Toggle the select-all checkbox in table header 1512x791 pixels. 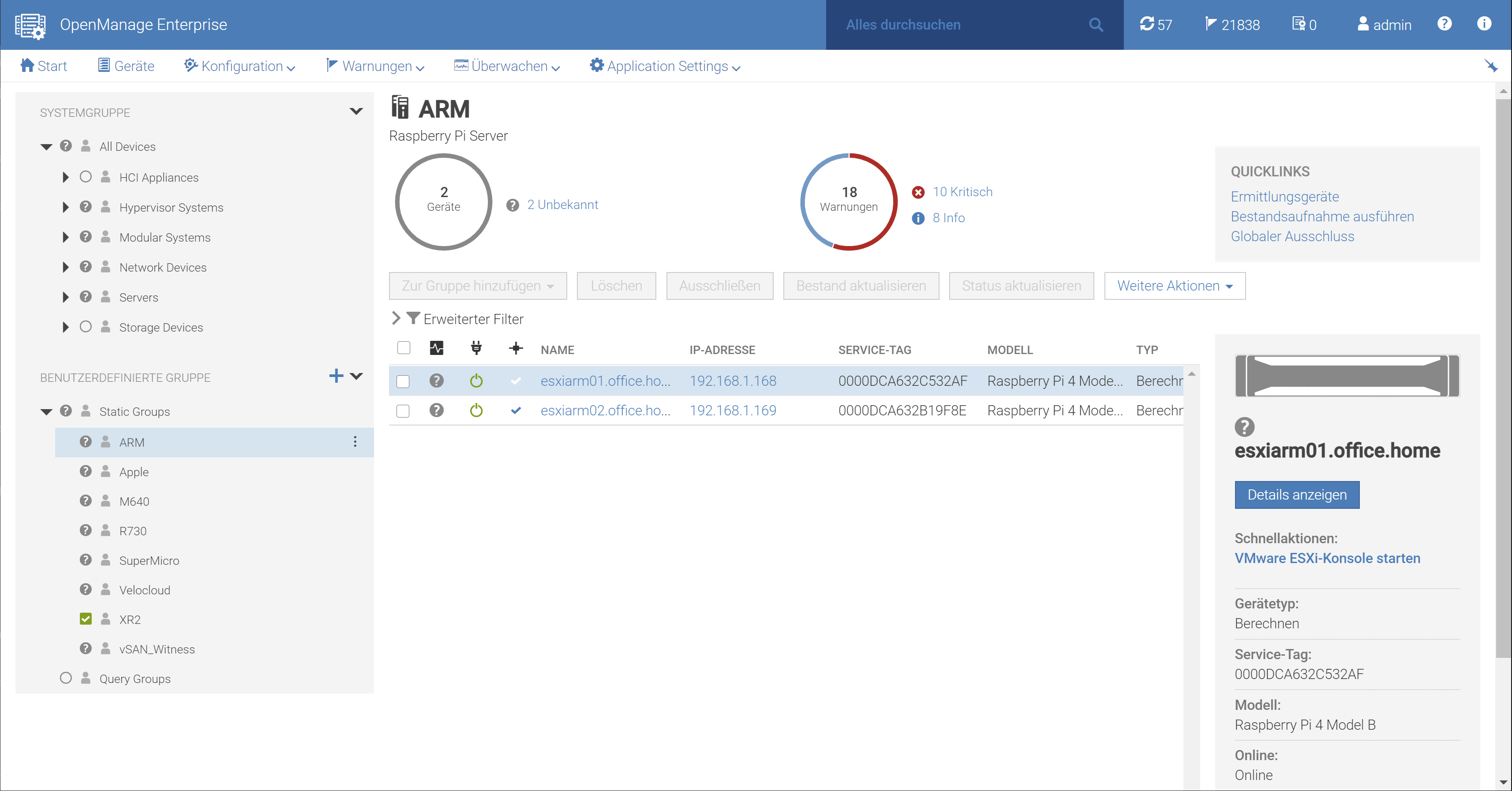tap(403, 348)
